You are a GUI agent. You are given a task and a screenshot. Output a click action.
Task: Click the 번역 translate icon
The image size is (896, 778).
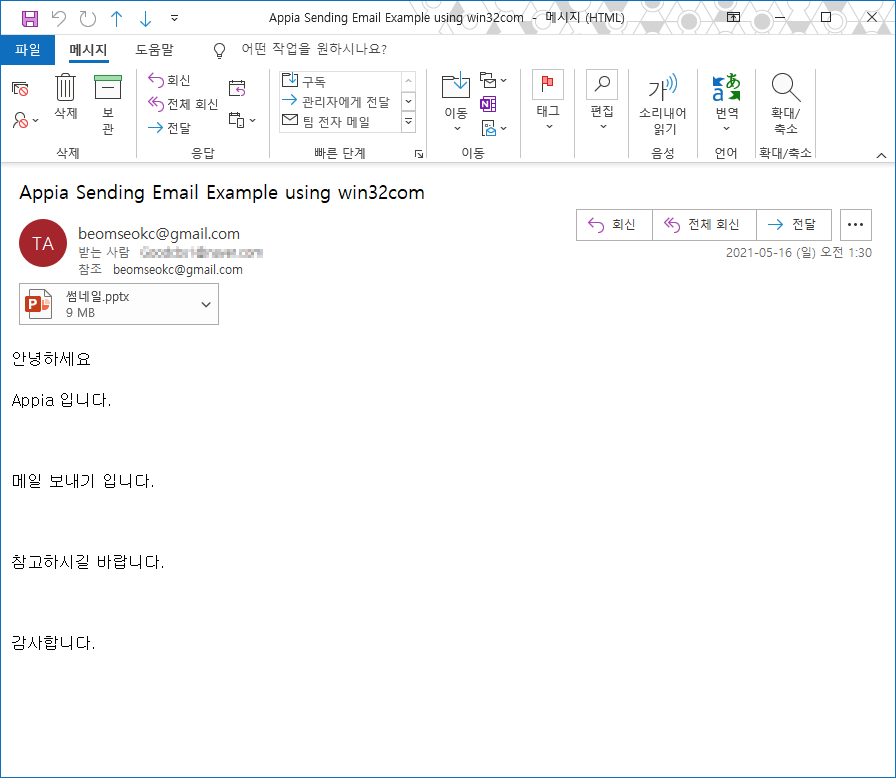click(x=726, y=87)
